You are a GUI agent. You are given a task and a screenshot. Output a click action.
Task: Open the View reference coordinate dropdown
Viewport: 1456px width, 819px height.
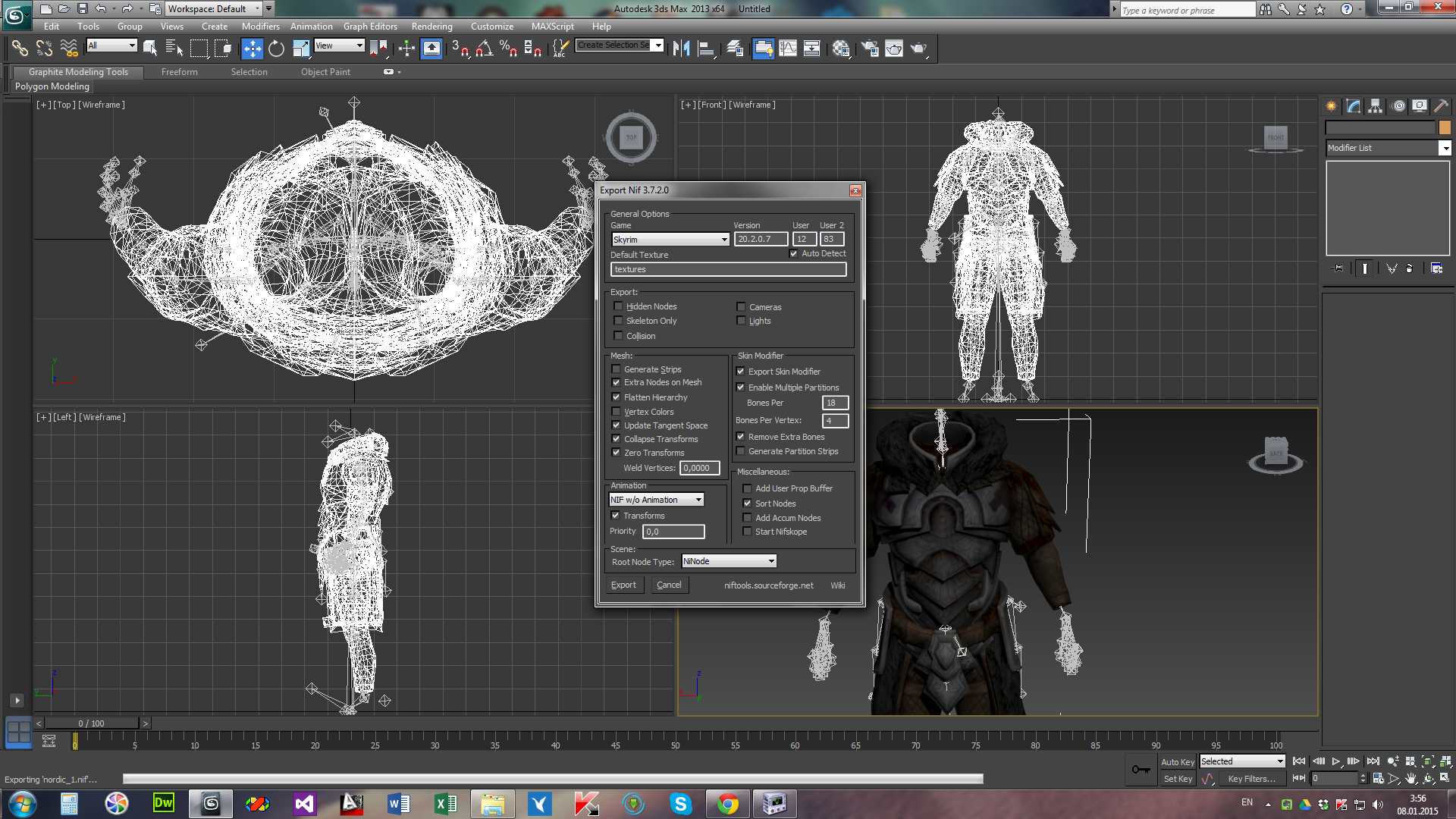(339, 45)
